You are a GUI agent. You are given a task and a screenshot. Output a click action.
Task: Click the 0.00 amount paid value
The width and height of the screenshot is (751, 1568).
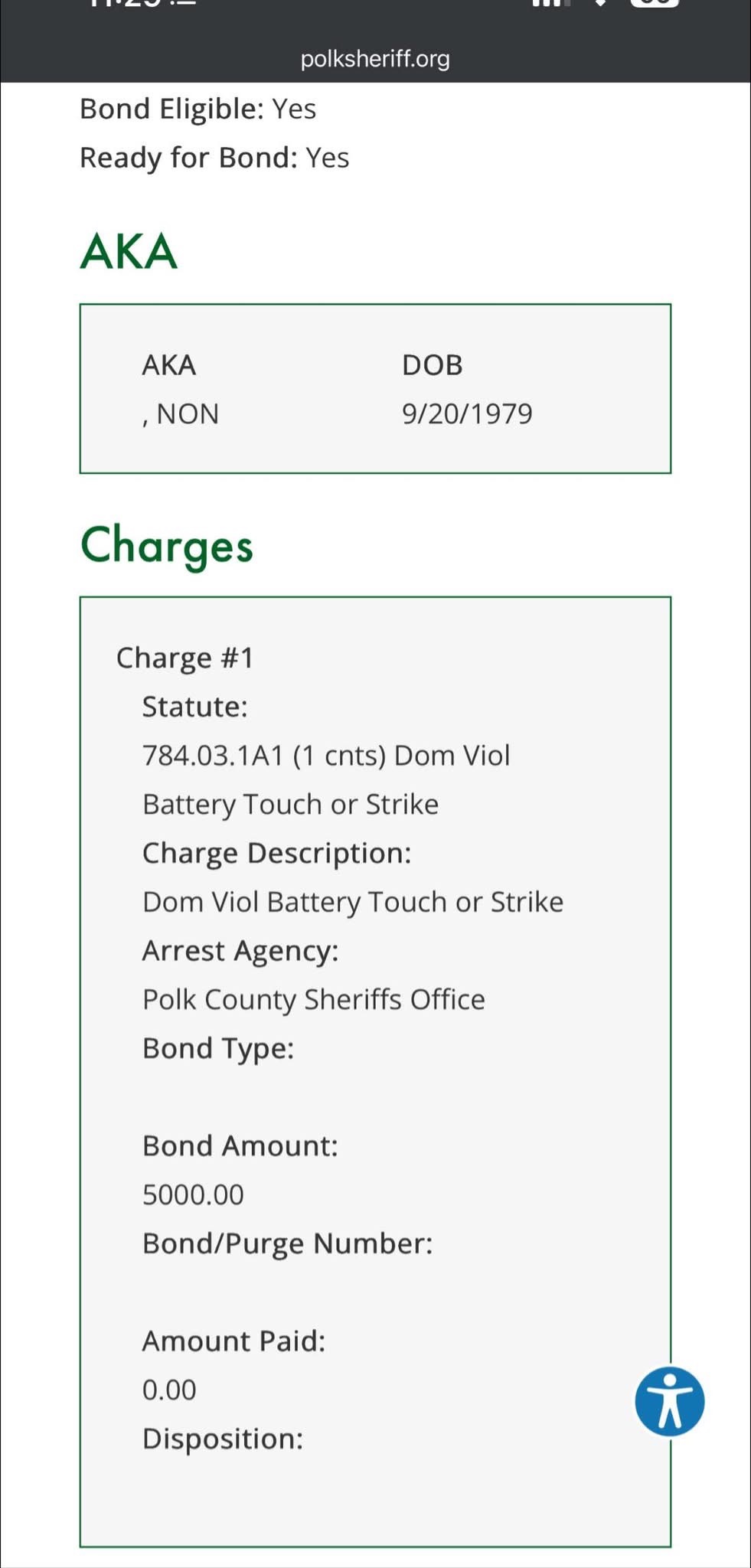pyautogui.click(x=169, y=1390)
